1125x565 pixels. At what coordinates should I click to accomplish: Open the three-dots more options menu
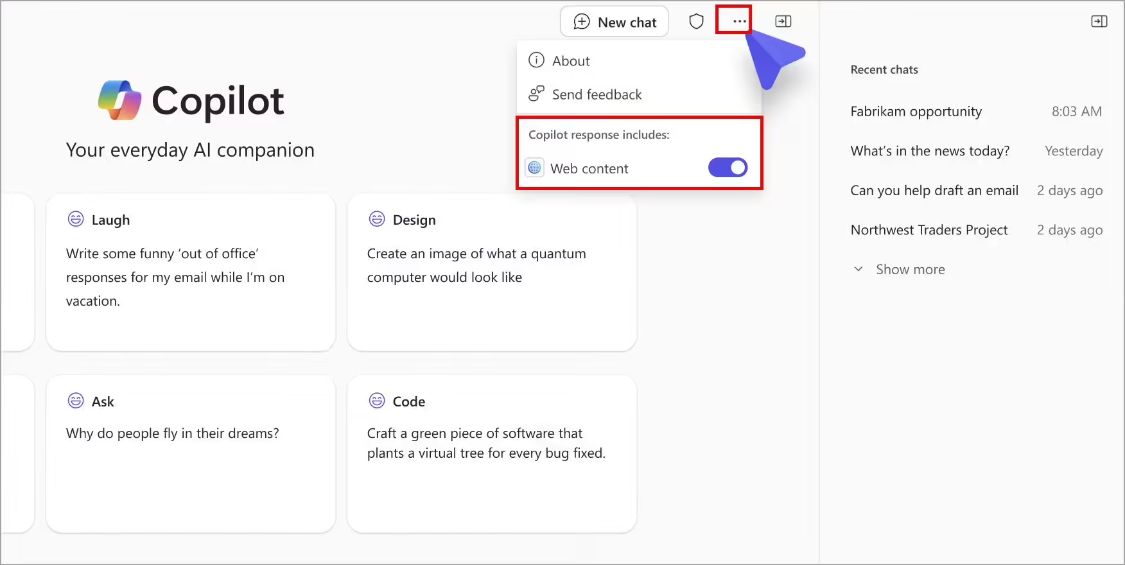(739, 21)
